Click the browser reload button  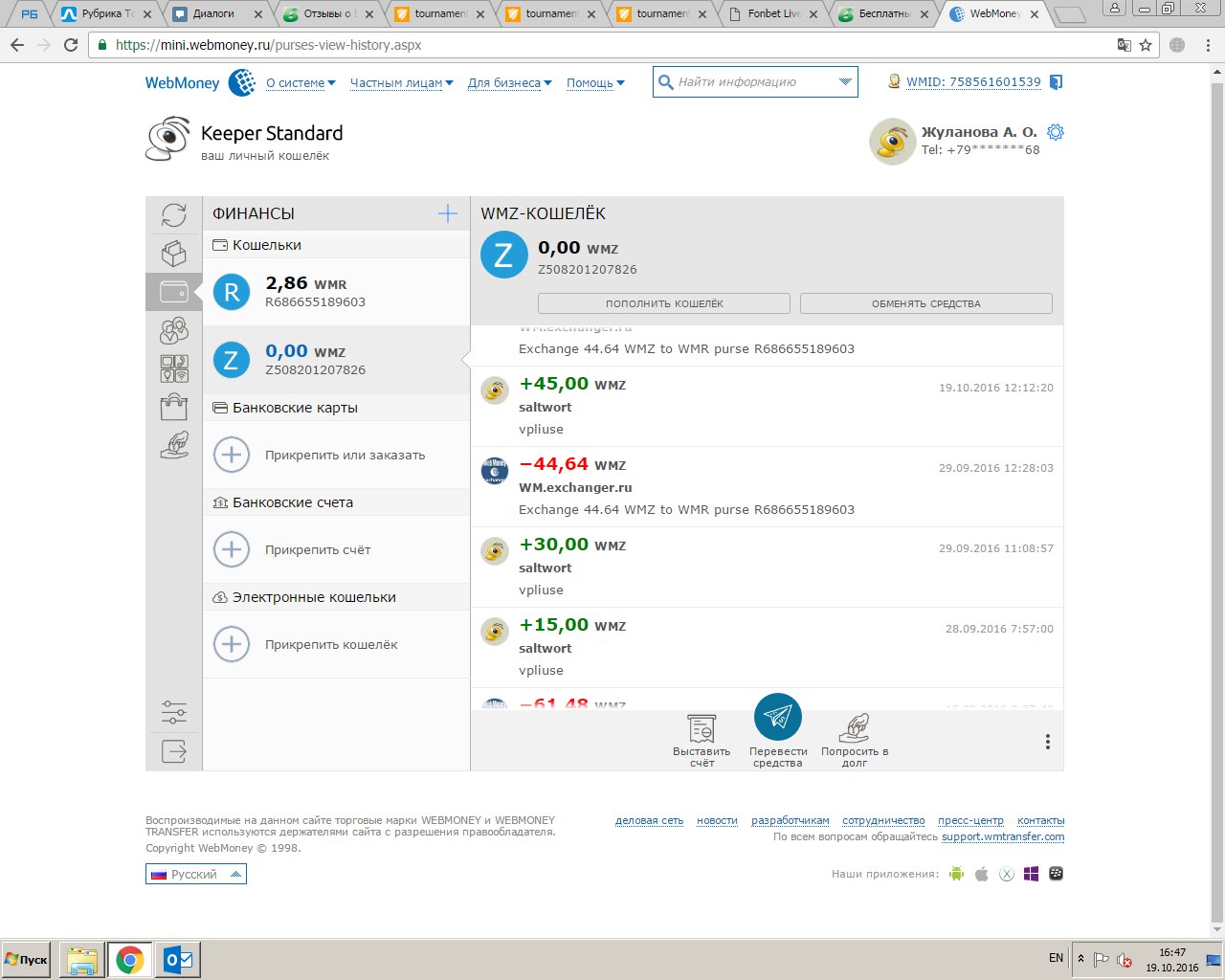point(71,45)
